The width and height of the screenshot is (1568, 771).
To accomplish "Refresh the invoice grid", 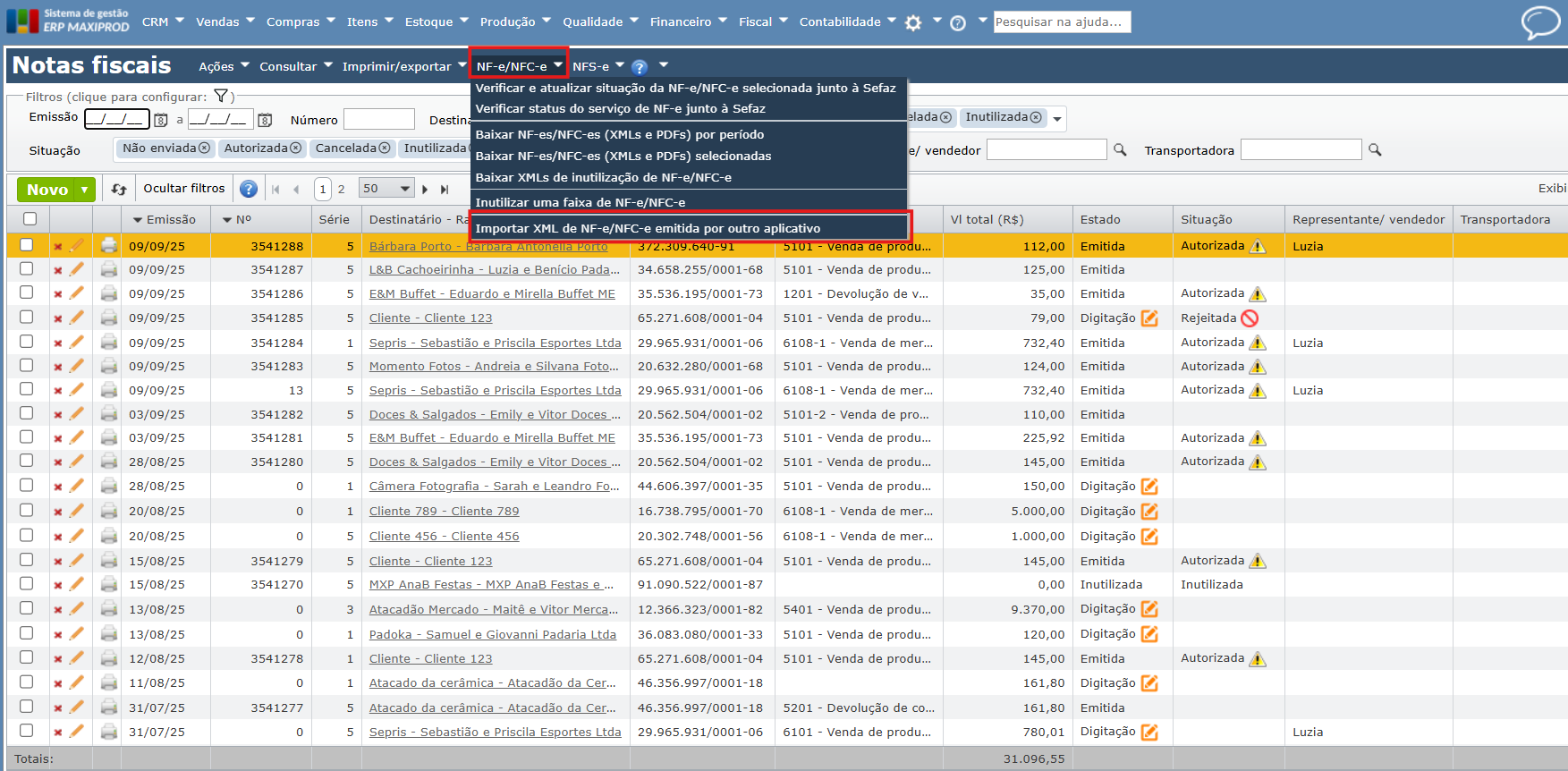I will [x=119, y=189].
